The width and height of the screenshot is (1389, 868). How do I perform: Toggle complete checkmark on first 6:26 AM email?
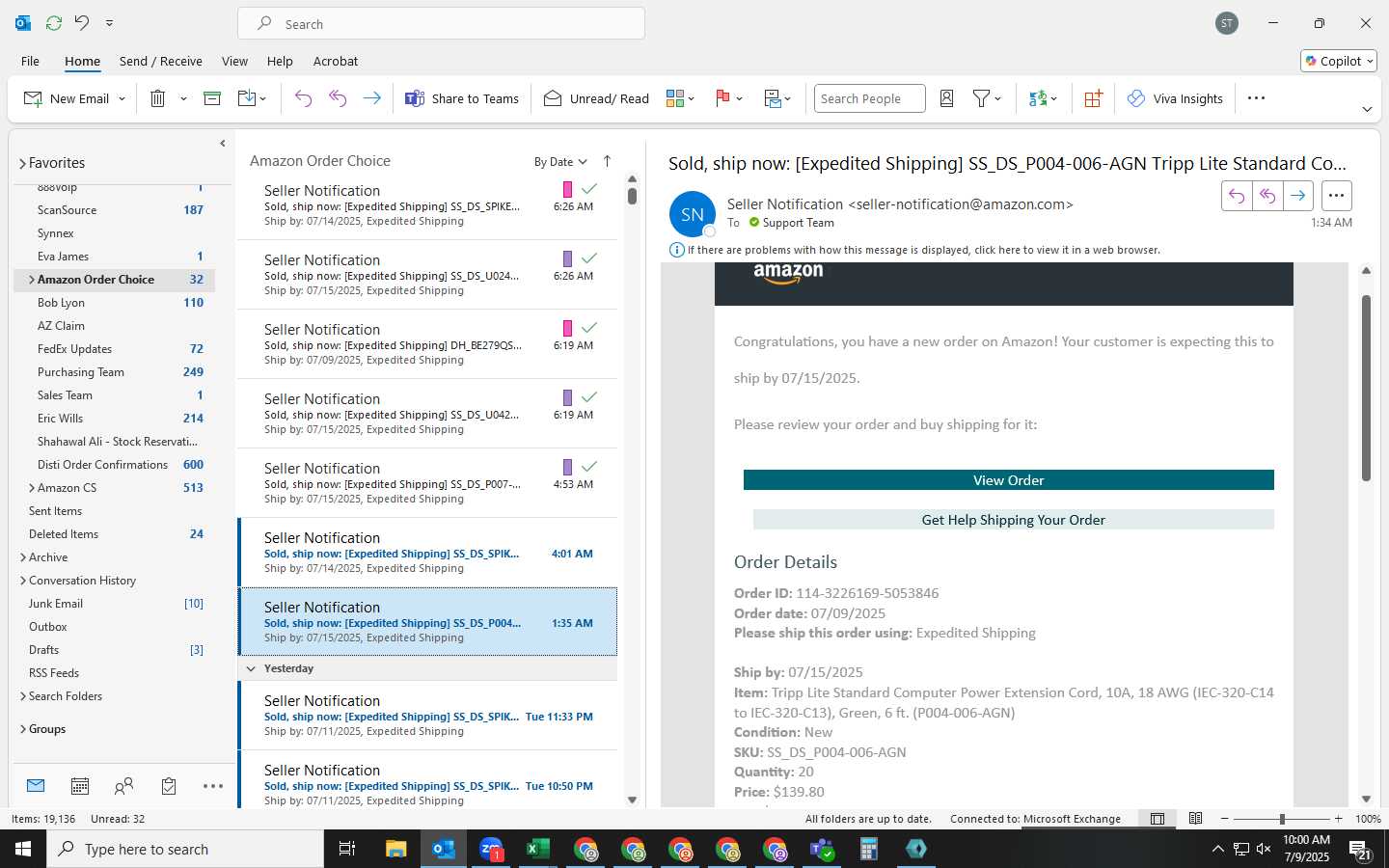589,188
